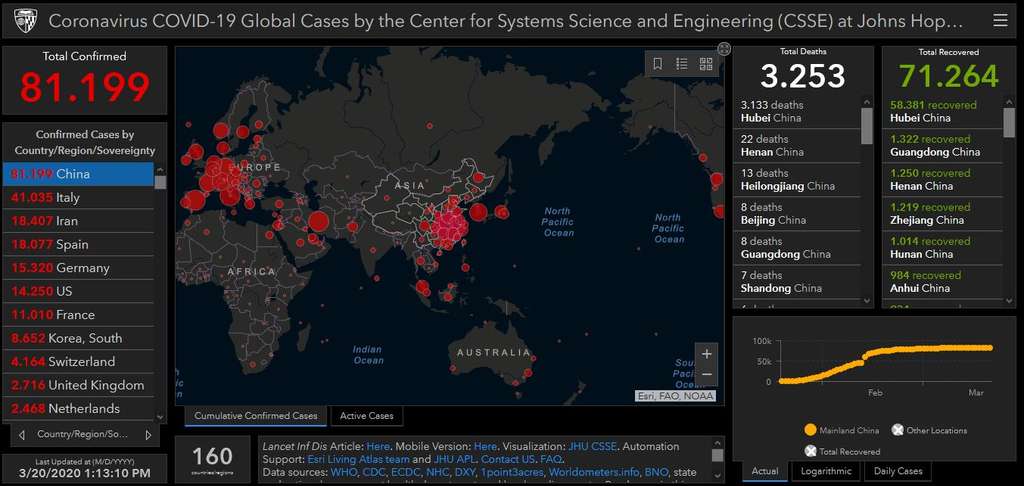The height and width of the screenshot is (486, 1024).
Task: Zoom out on the map
Action: coord(707,375)
